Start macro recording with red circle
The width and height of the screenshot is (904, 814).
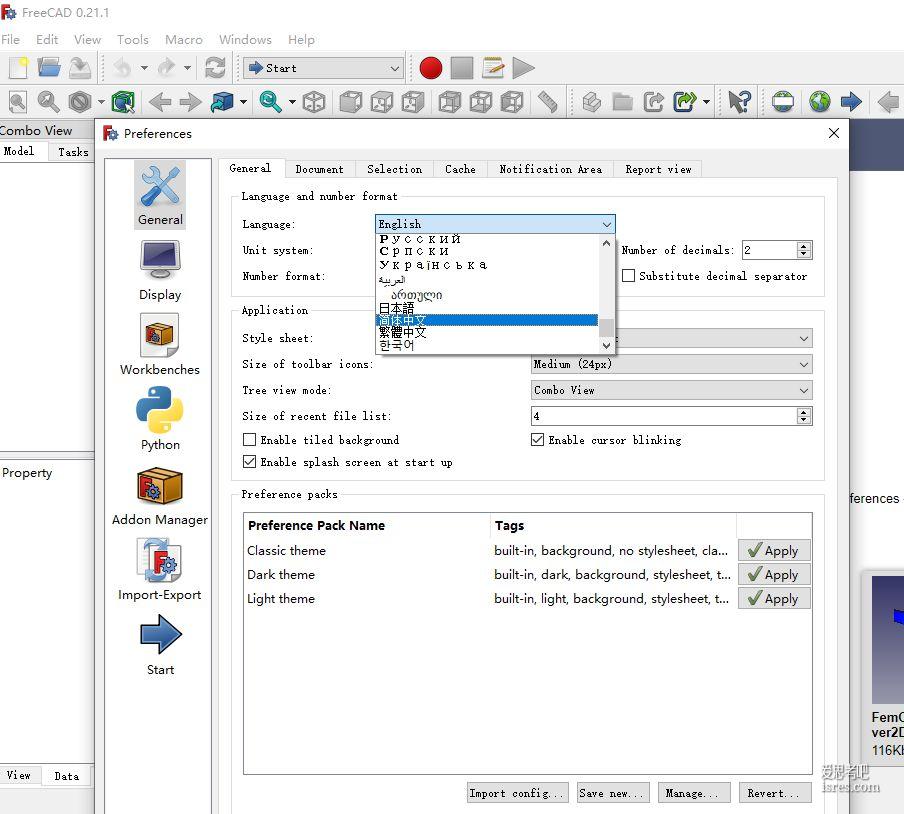click(430, 68)
